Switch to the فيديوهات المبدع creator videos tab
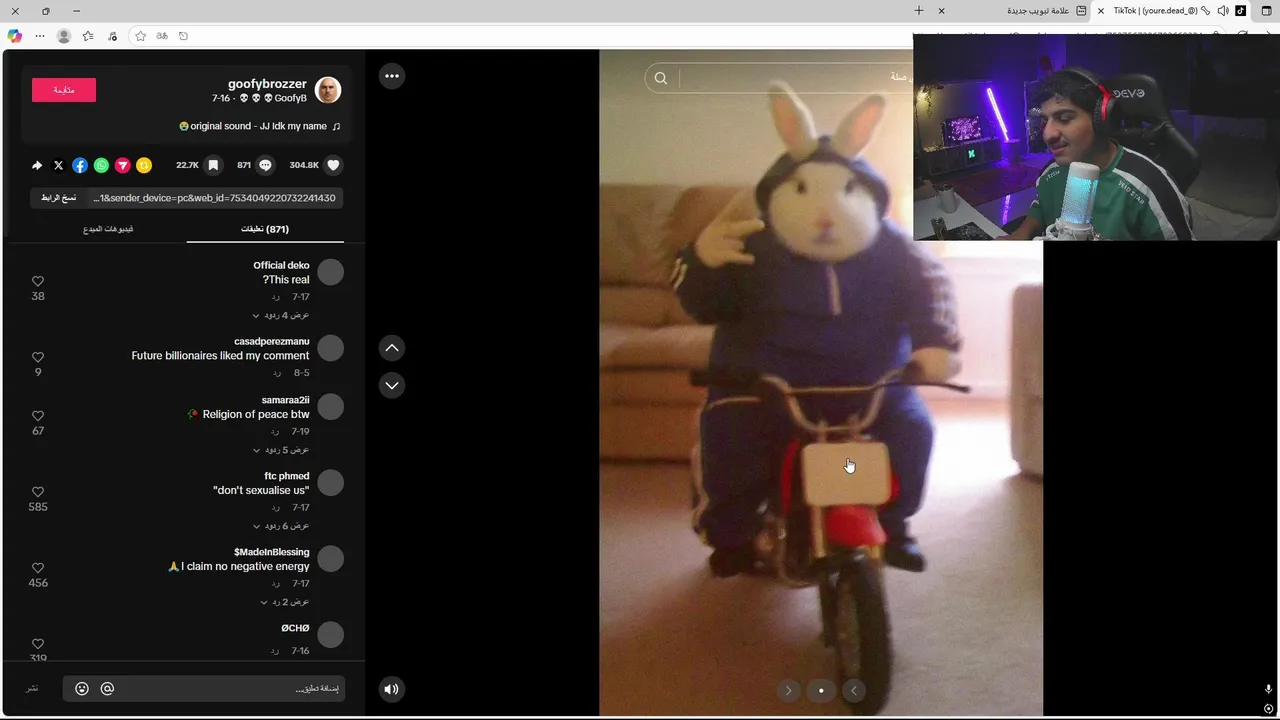Image resolution: width=1280 pixels, height=720 pixels. coord(108,229)
